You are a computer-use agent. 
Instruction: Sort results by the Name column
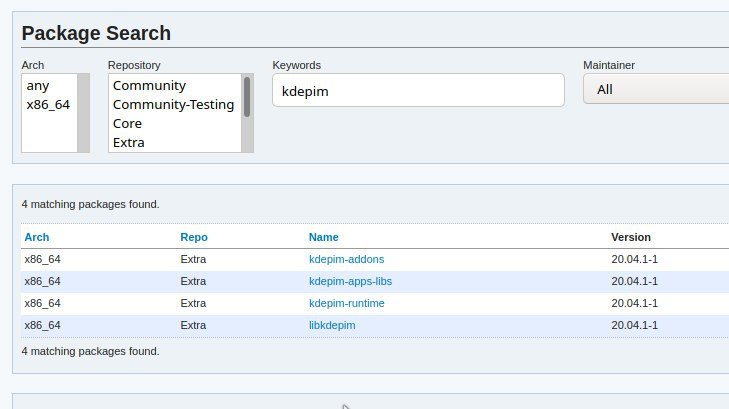coord(324,237)
